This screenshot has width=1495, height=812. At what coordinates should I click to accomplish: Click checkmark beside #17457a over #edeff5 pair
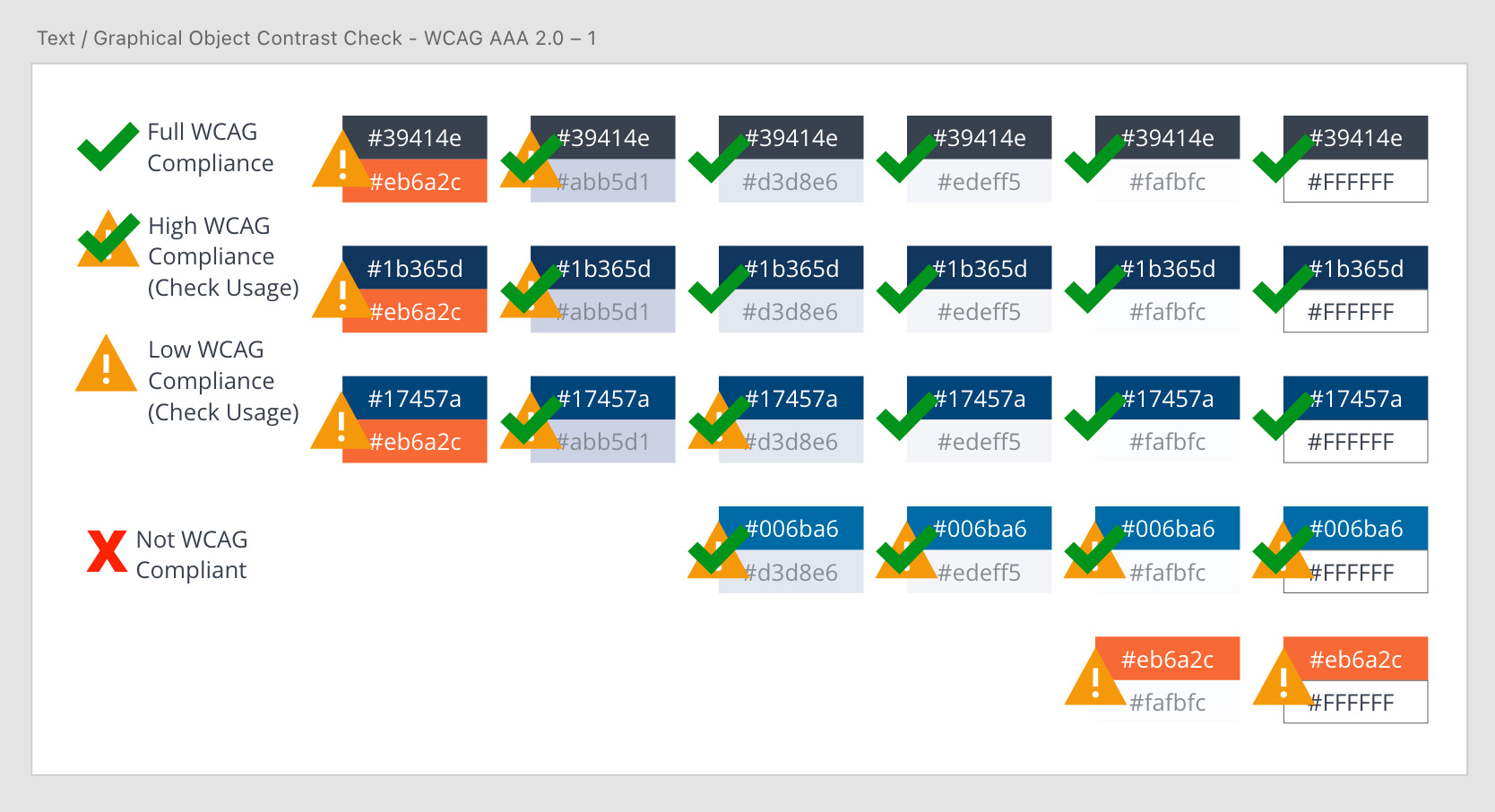point(905,419)
